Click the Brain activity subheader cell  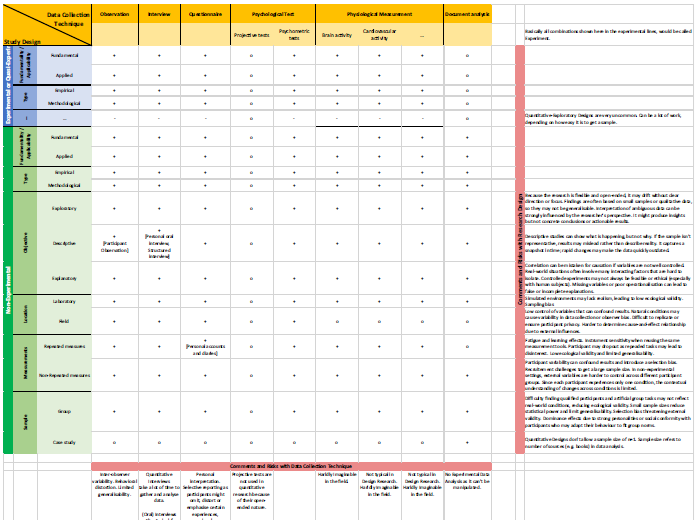(337, 34)
